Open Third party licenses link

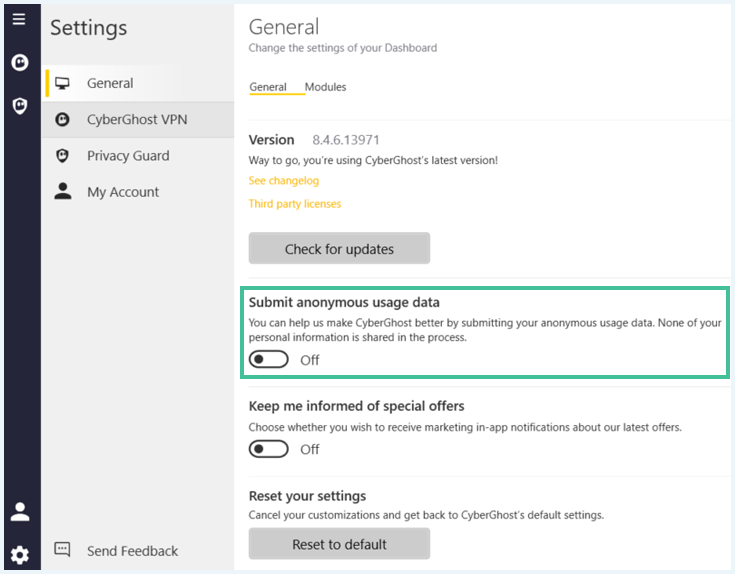coord(295,204)
